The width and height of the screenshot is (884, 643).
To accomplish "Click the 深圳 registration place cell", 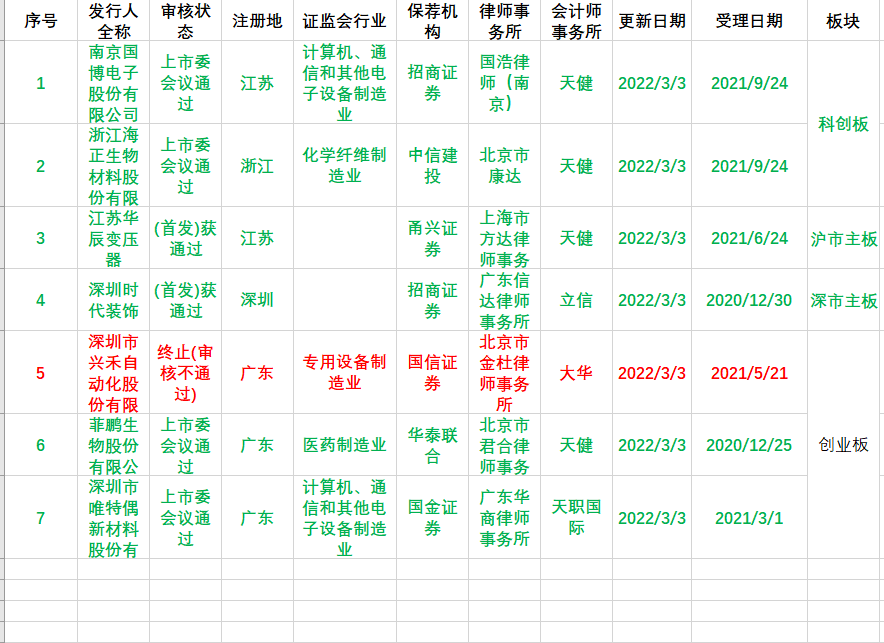I will (257, 300).
